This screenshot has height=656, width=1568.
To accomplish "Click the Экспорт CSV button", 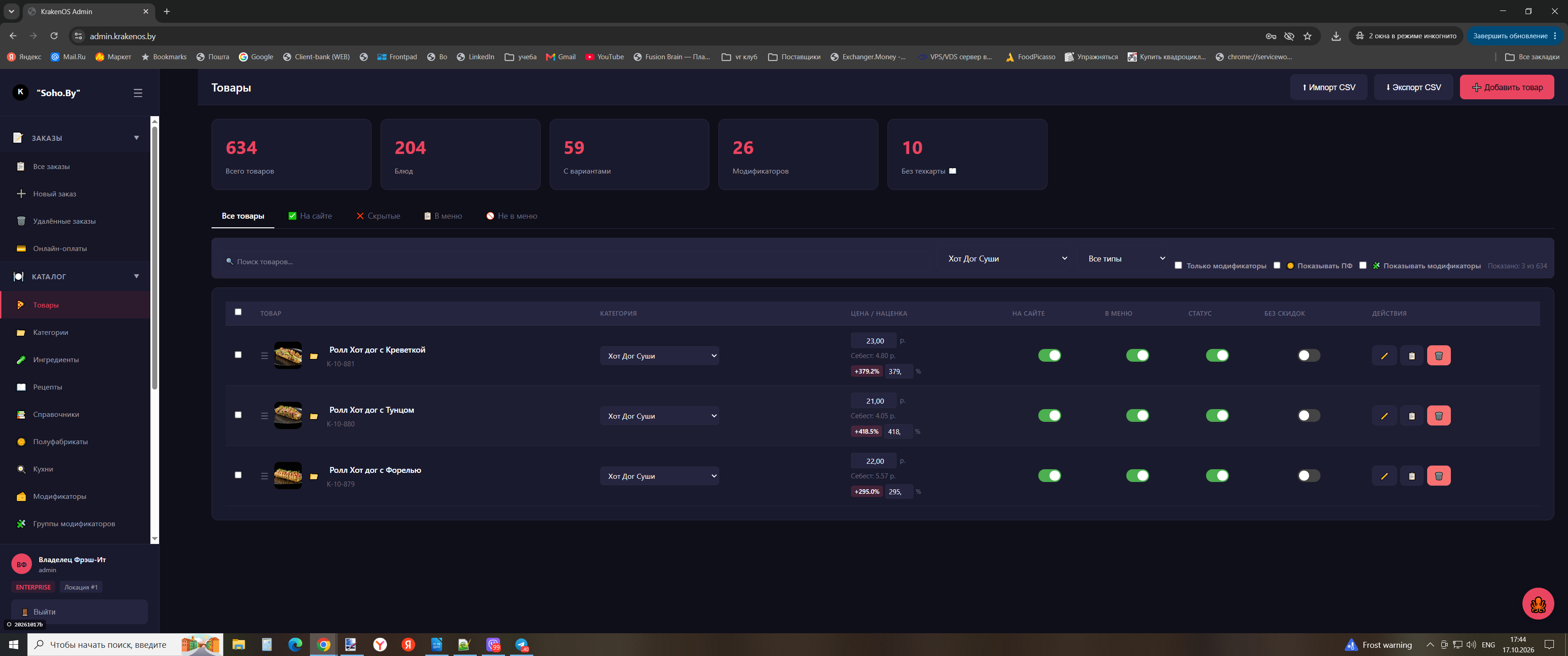I will click(1413, 87).
